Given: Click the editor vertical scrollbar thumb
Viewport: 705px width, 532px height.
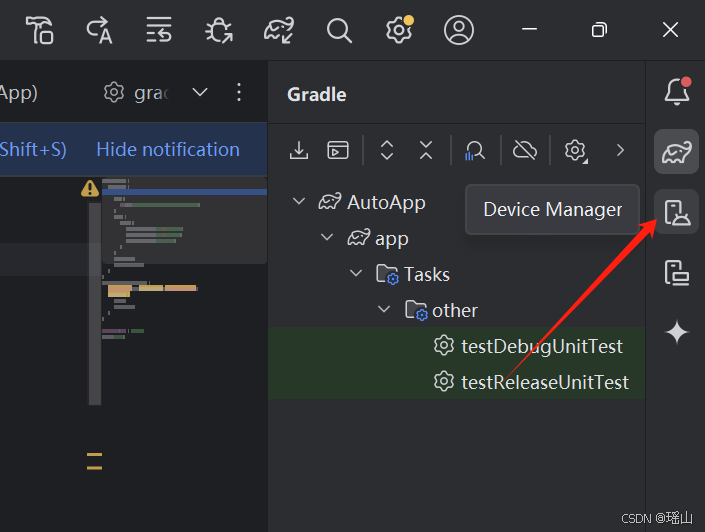Looking at the screenshot, I should [x=95, y=304].
